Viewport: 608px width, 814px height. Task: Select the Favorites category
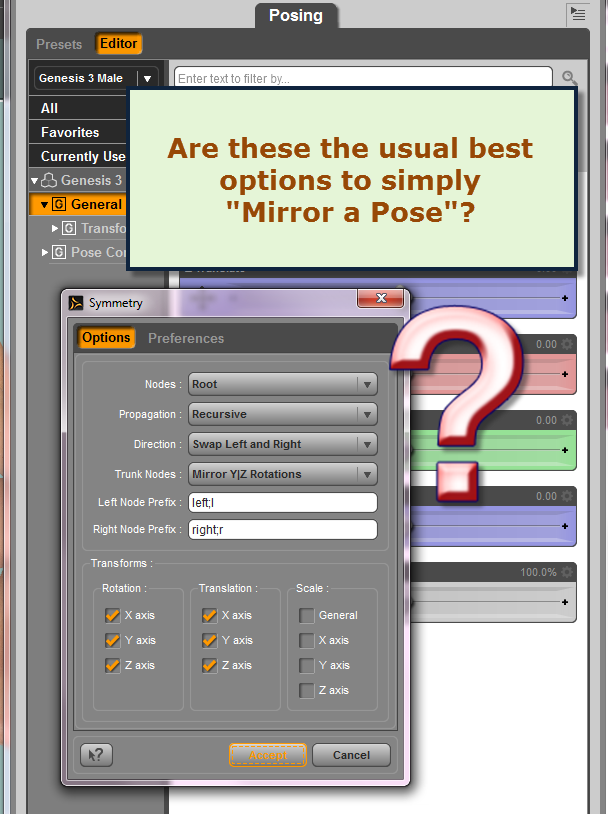click(78, 132)
